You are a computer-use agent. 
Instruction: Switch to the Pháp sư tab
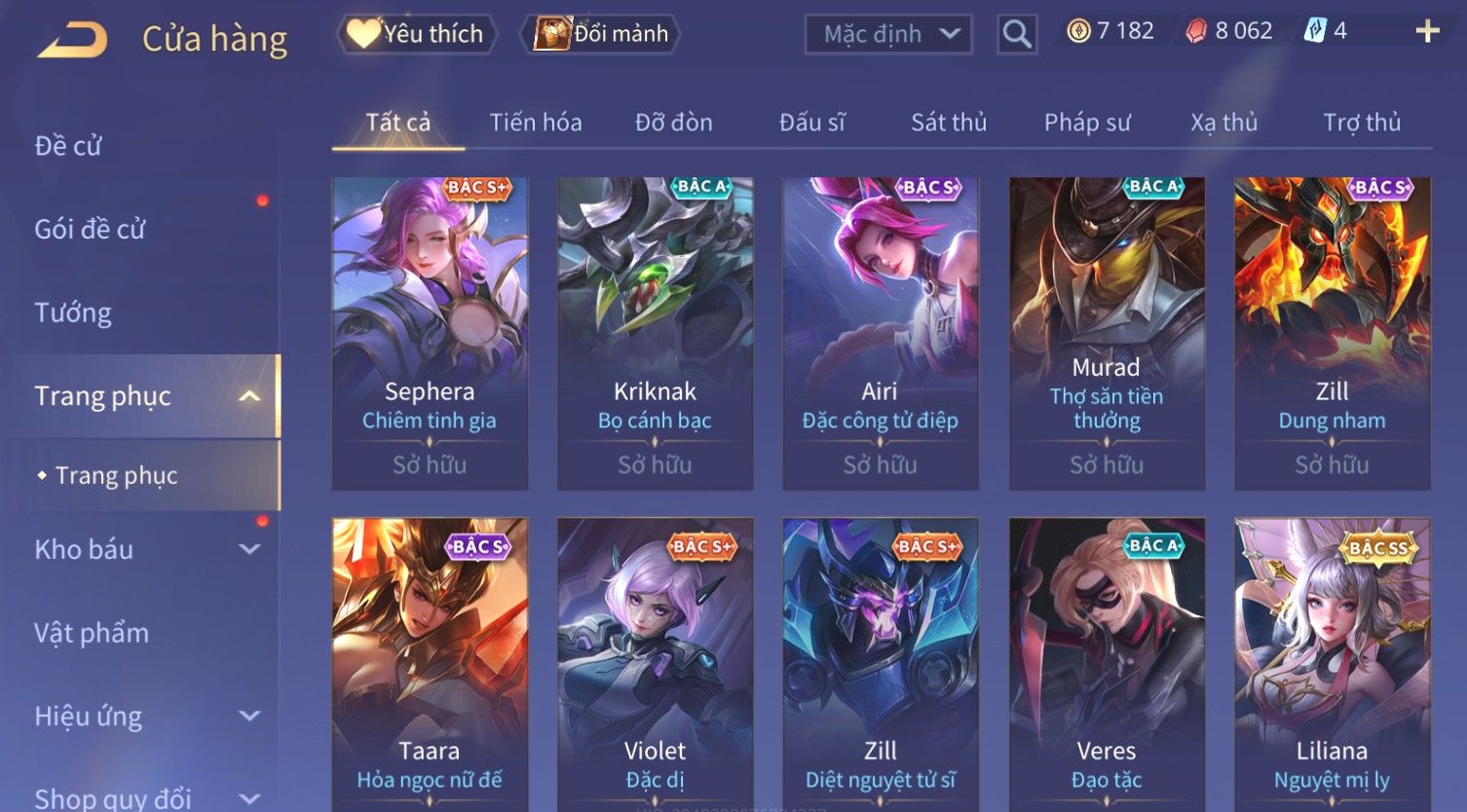pos(1087,123)
